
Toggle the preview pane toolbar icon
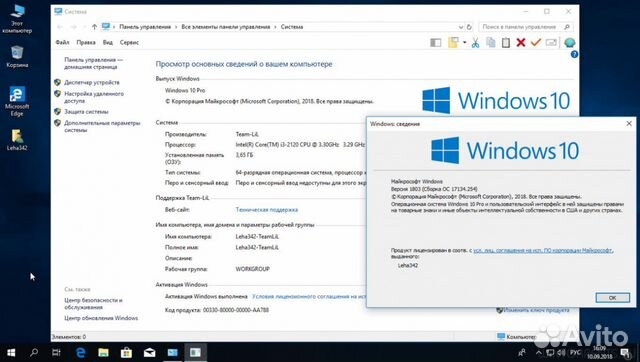click(x=436, y=42)
